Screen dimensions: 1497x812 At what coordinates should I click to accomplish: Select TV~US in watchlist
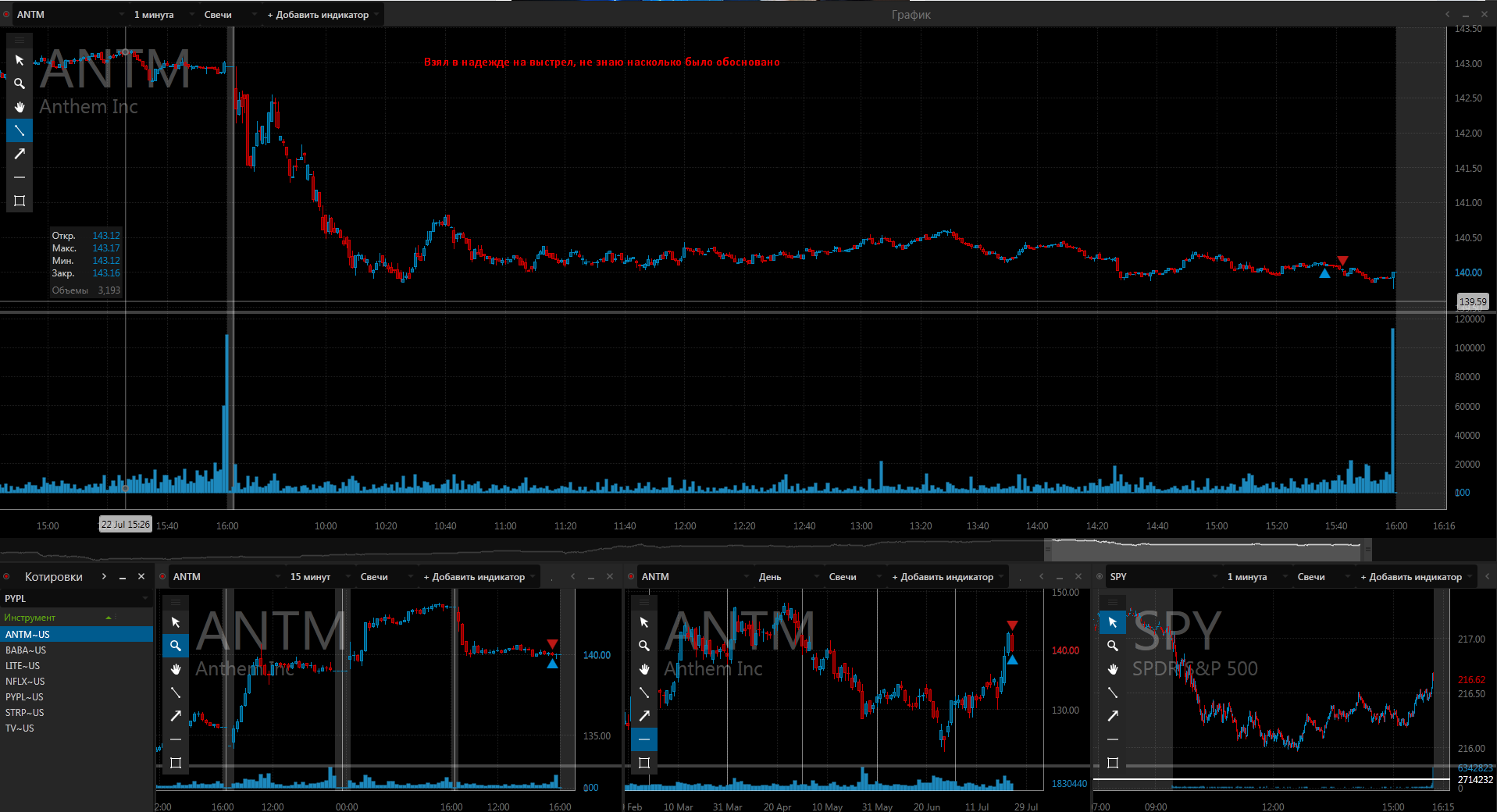pyautogui.click(x=77, y=728)
